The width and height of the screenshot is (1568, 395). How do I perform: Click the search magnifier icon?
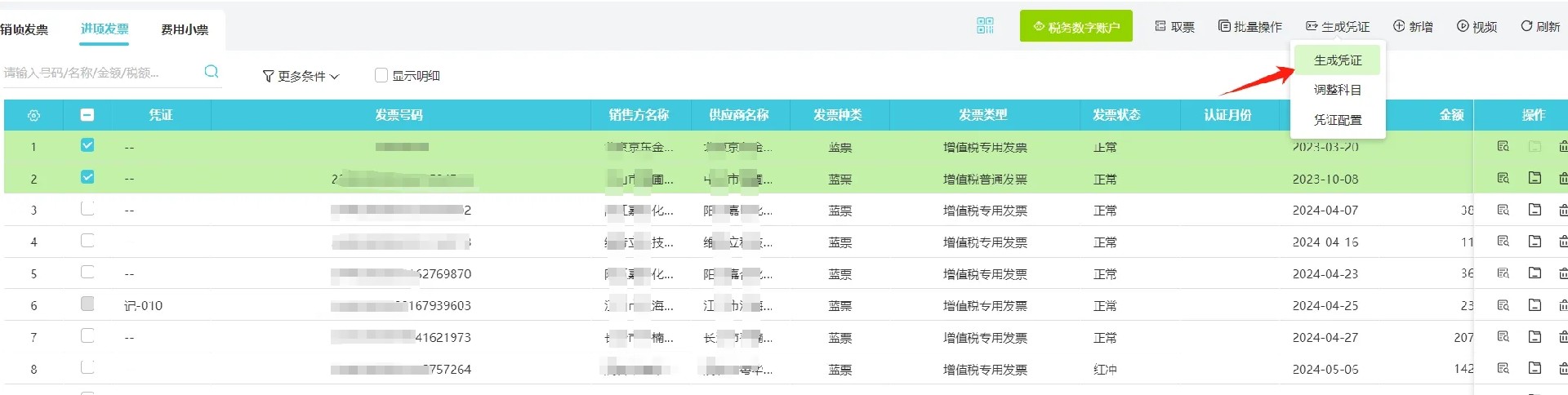[x=212, y=72]
